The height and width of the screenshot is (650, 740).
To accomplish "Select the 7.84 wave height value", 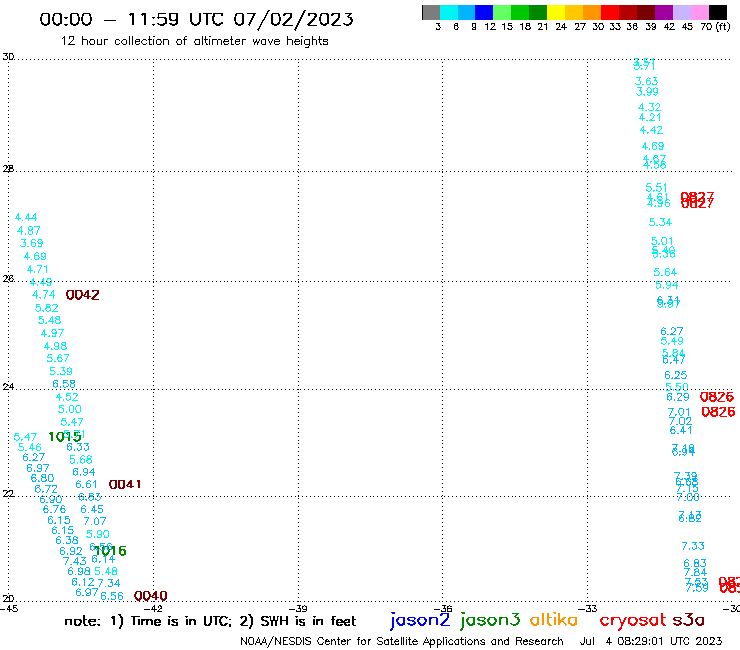I will [x=695, y=572].
